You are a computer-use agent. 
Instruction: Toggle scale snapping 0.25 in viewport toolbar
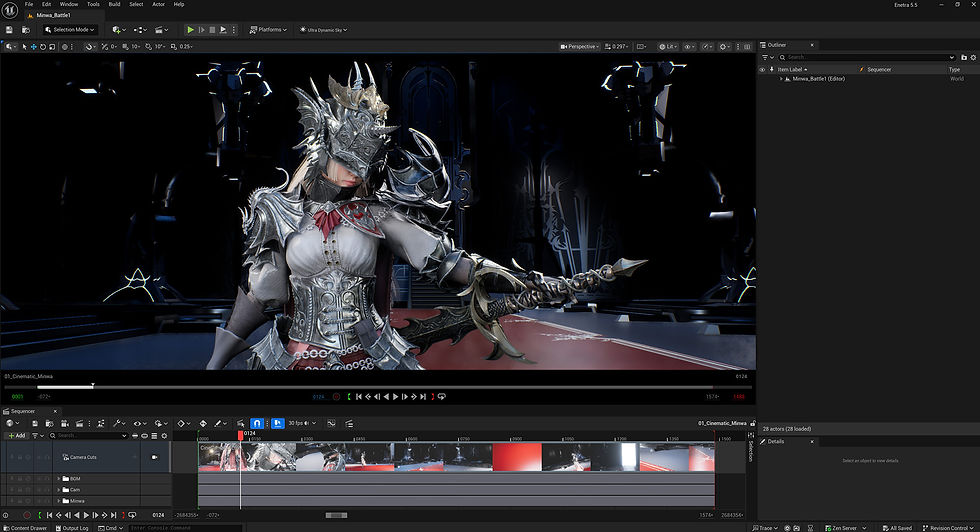point(182,46)
